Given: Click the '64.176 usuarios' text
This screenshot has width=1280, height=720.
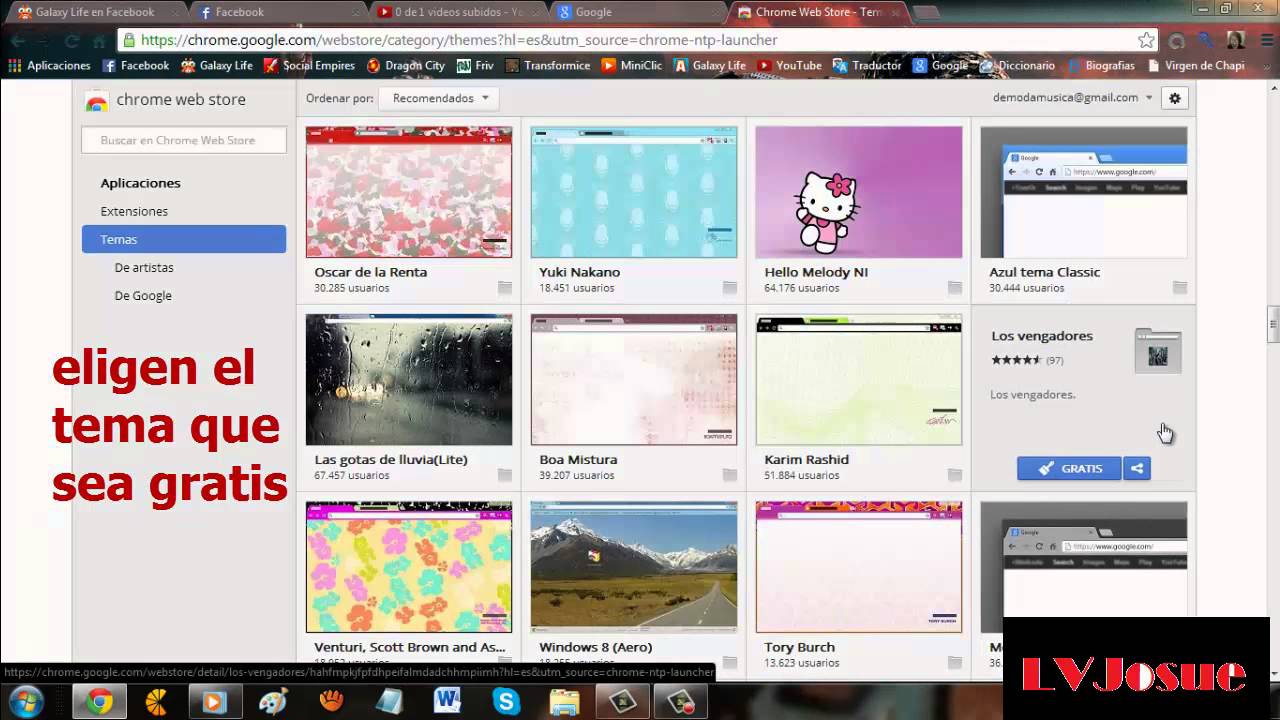Looking at the screenshot, I should point(802,288).
